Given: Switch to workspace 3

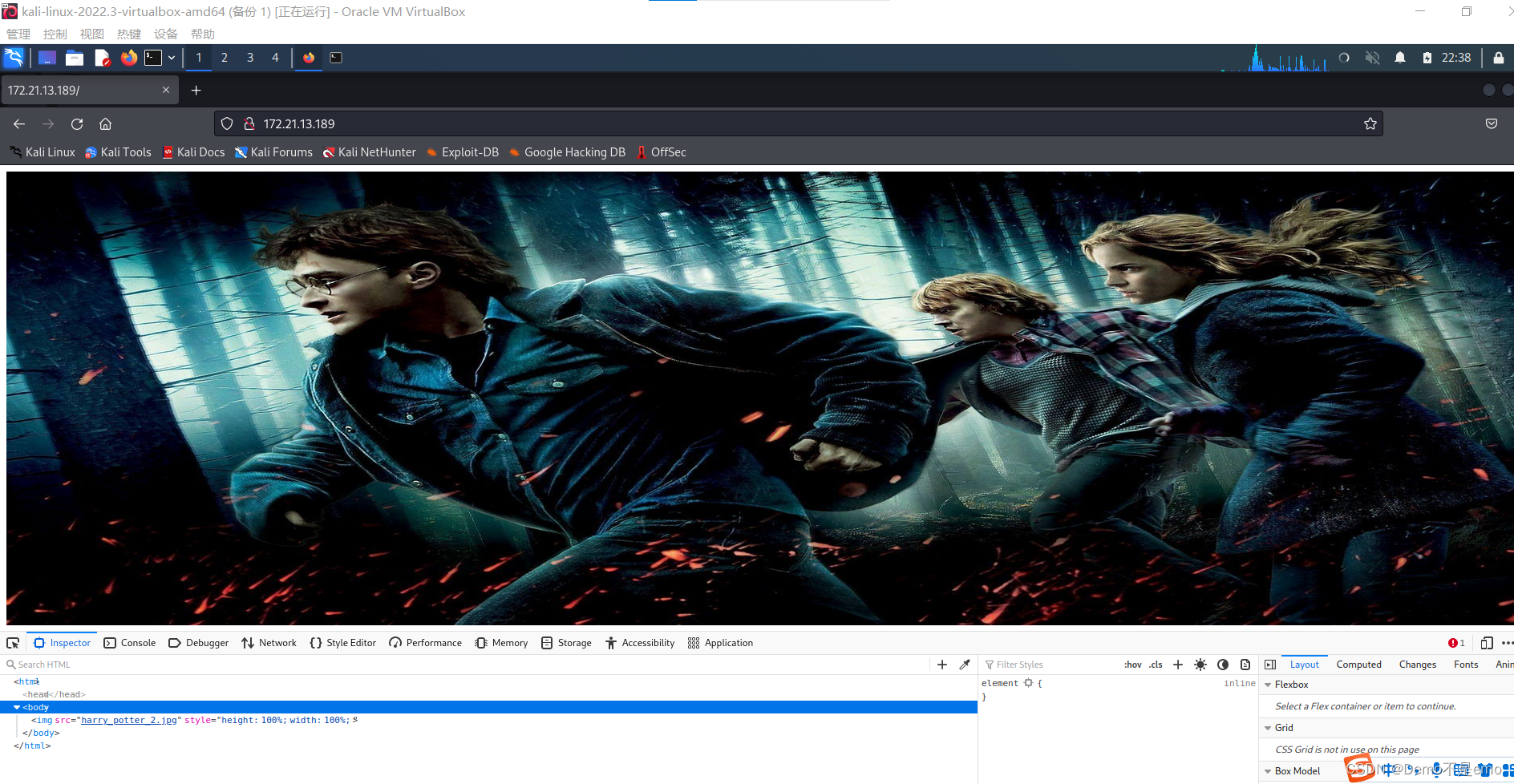Looking at the screenshot, I should (250, 58).
